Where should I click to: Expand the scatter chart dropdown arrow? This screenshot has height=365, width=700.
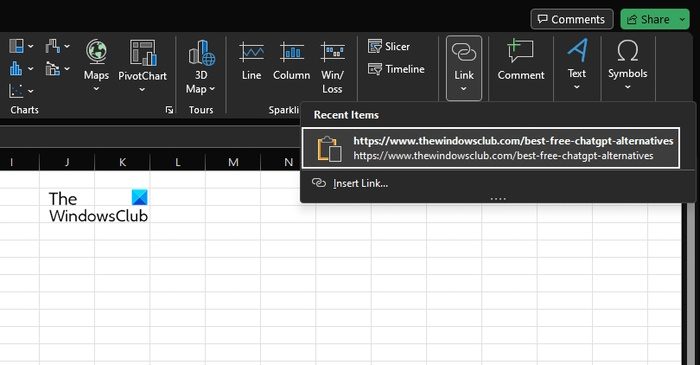tap(30, 91)
